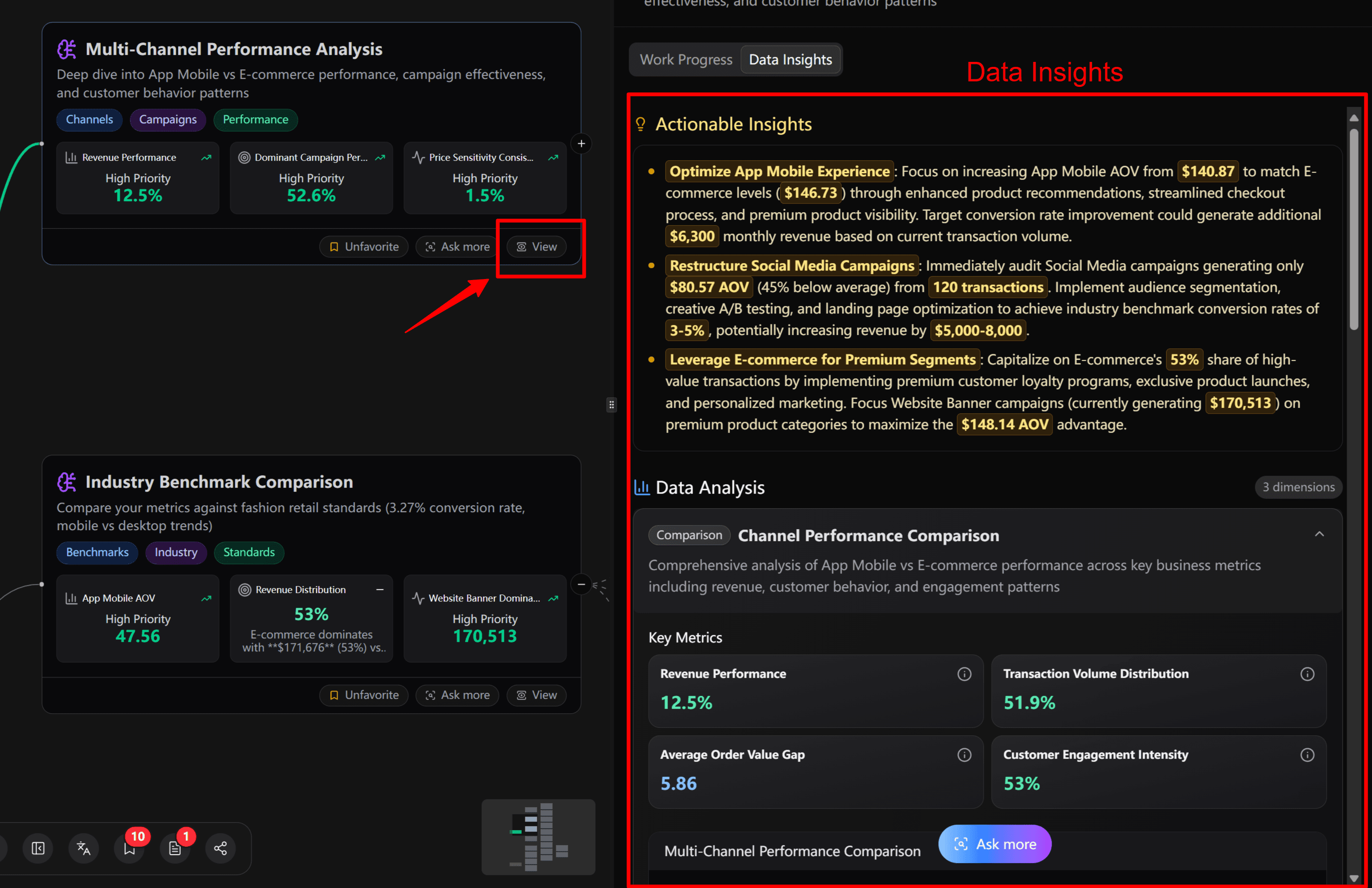Screen dimensions: 1372x888
Task: Click the Campaigns tag
Action: [x=168, y=119]
